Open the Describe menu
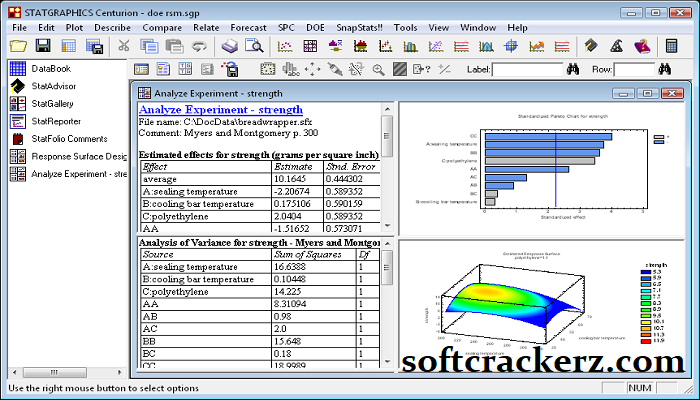Image resolution: width=700 pixels, height=400 pixels. [x=112, y=28]
